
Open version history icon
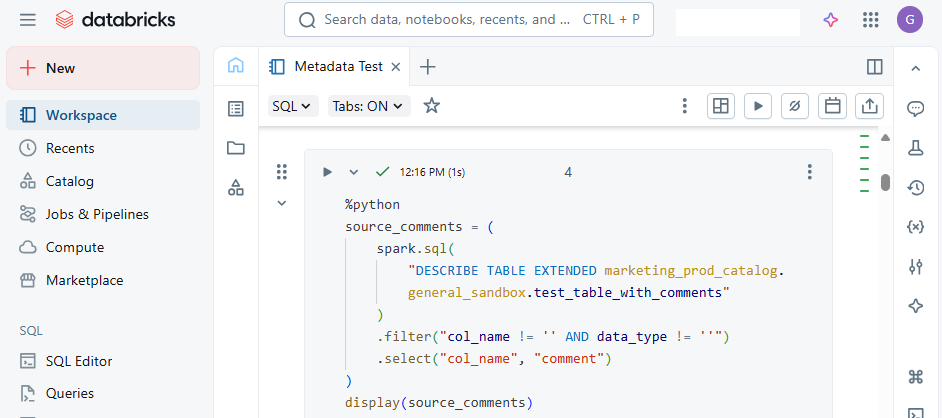click(915, 187)
